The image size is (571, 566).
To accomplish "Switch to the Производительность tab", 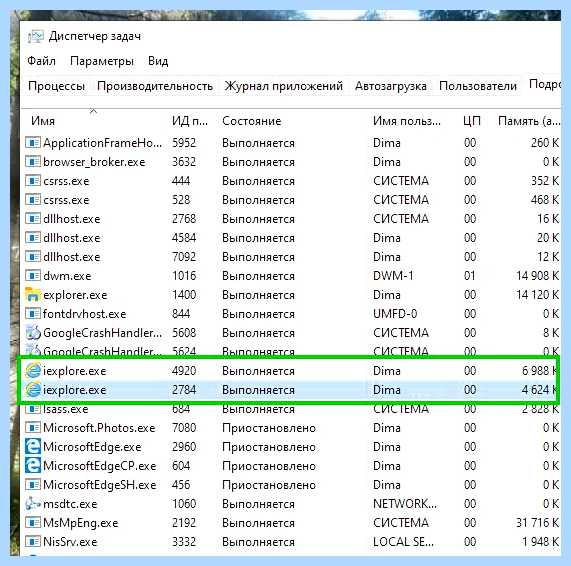I will point(155,86).
